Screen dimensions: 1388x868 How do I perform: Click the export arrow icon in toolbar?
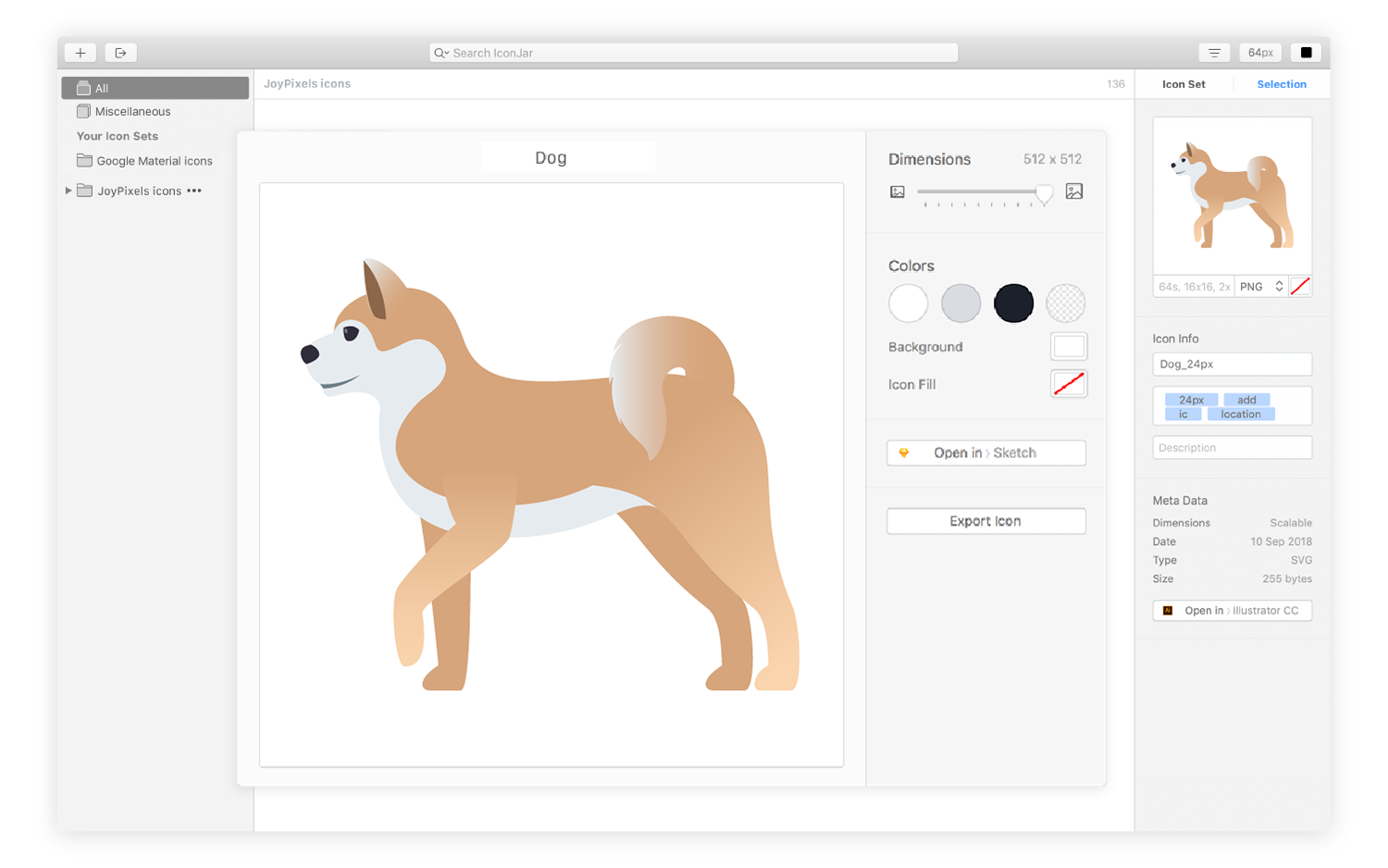[120, 53]
